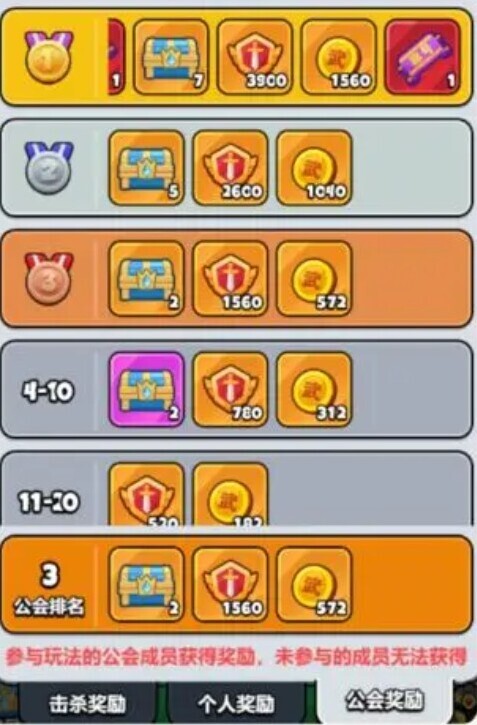Image resolution: width=477 pixels, height=725 pixels.
Task: Select the 3900 shield badge reward
Action: pyautogui.click(x=255, y=57)
